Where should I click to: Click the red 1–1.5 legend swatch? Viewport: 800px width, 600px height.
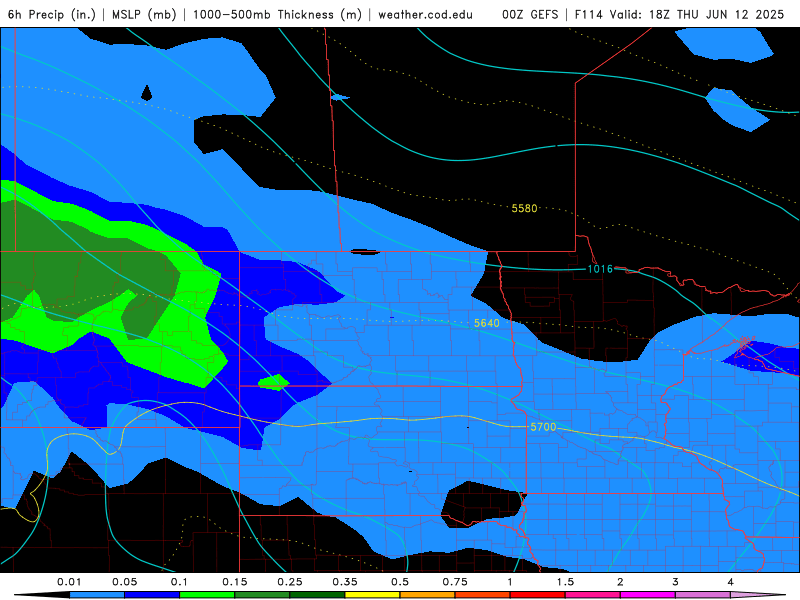pos(538,595)
